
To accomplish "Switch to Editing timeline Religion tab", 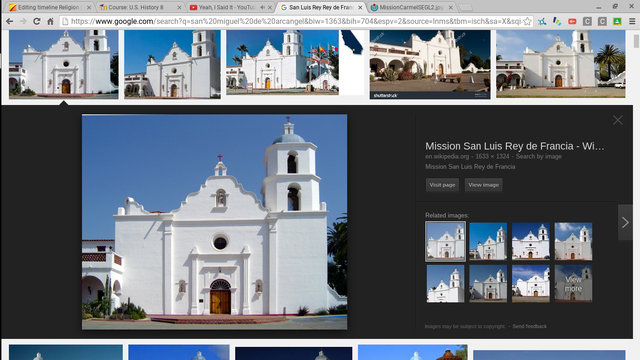I will click(48, 7).
